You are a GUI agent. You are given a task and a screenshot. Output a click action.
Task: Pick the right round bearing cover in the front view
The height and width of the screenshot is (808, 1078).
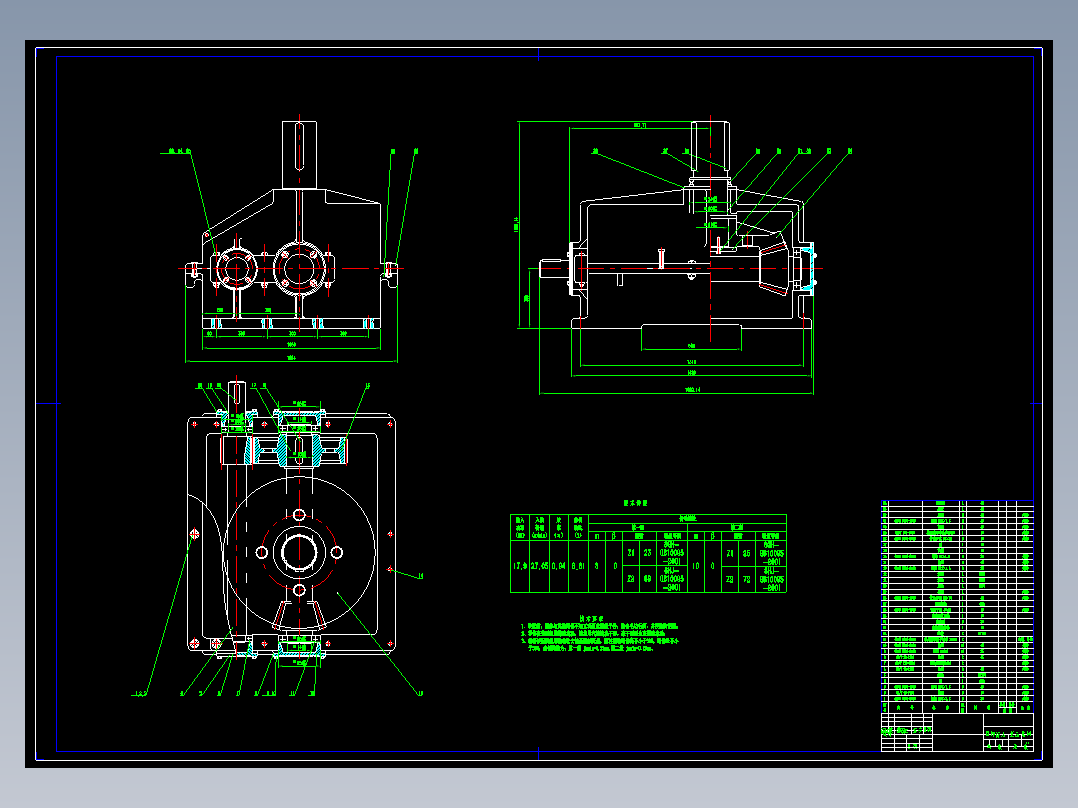click(299, 268)
